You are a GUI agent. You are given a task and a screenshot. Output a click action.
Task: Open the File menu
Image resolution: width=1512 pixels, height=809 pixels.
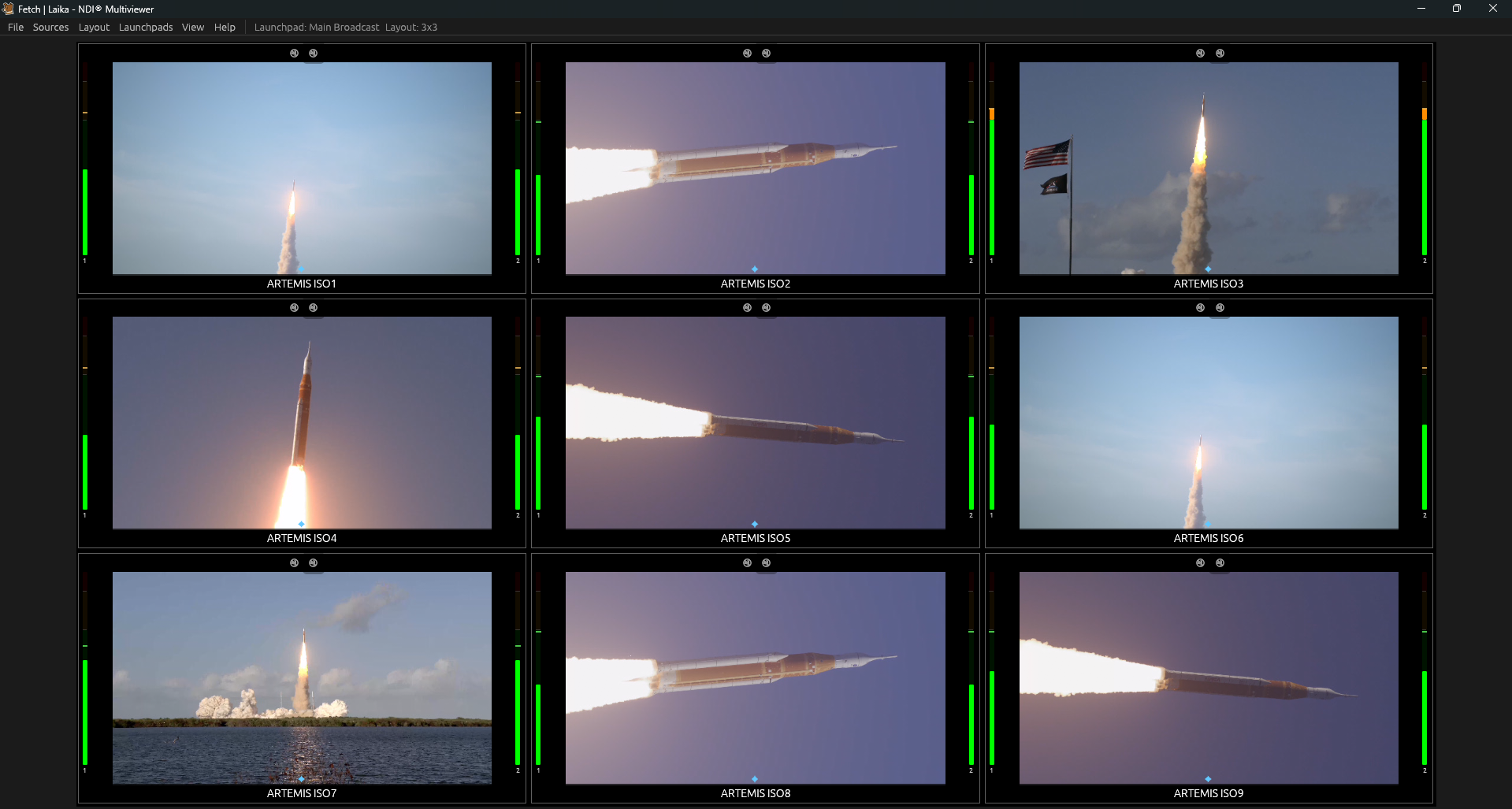(15, 27)
